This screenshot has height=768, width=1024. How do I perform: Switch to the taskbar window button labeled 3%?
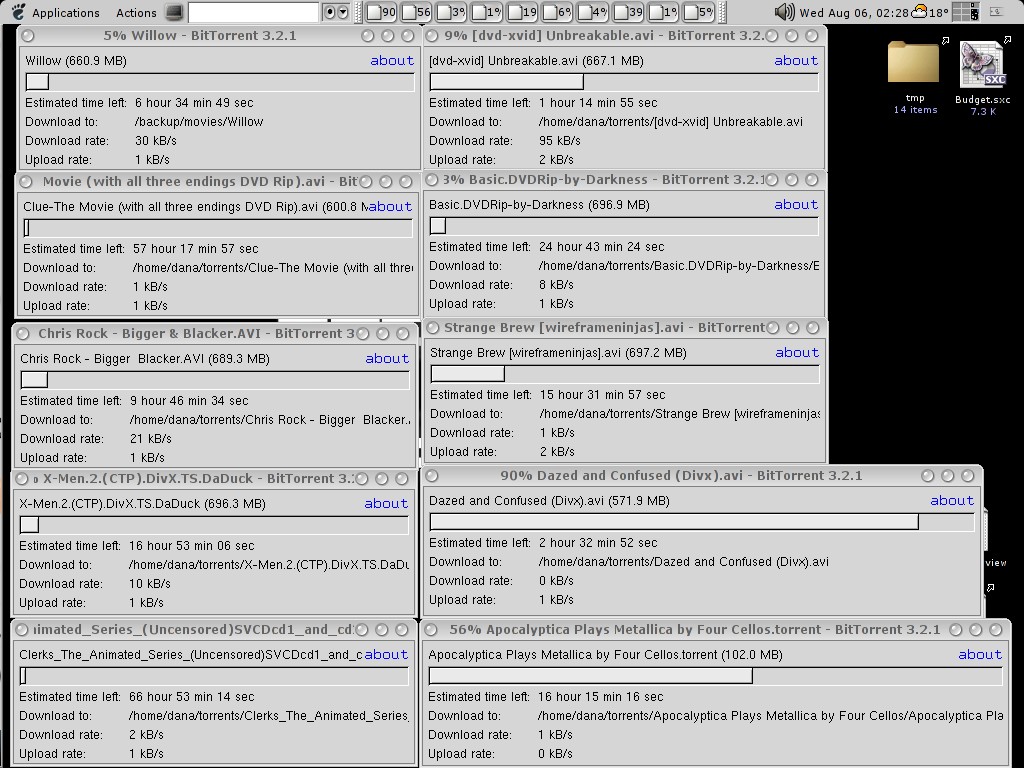tap(452, 12)
